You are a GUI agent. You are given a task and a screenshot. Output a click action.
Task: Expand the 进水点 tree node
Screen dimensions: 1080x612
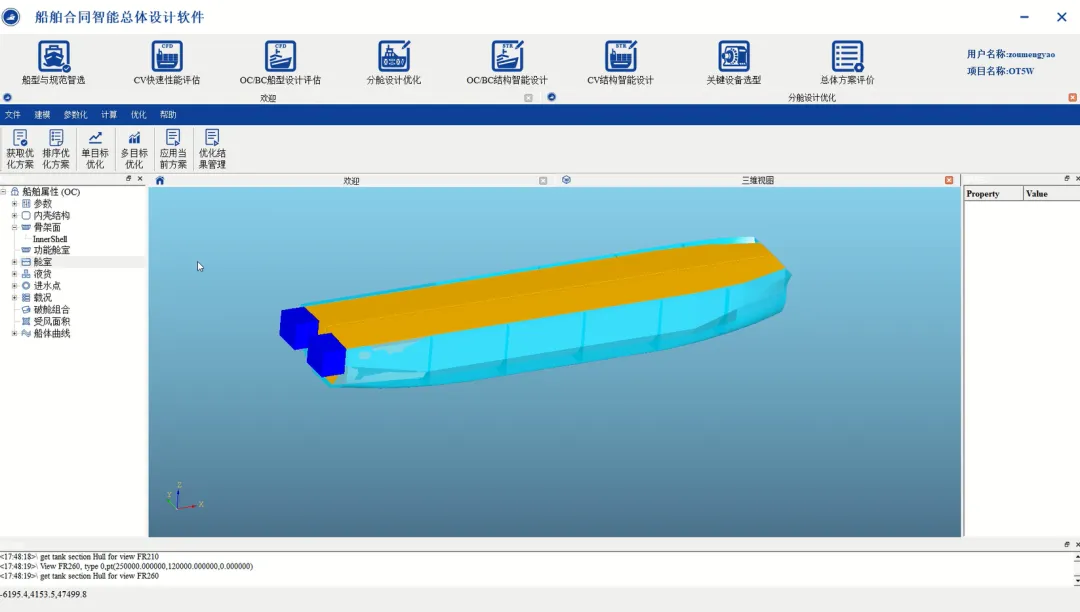point(14,286)
